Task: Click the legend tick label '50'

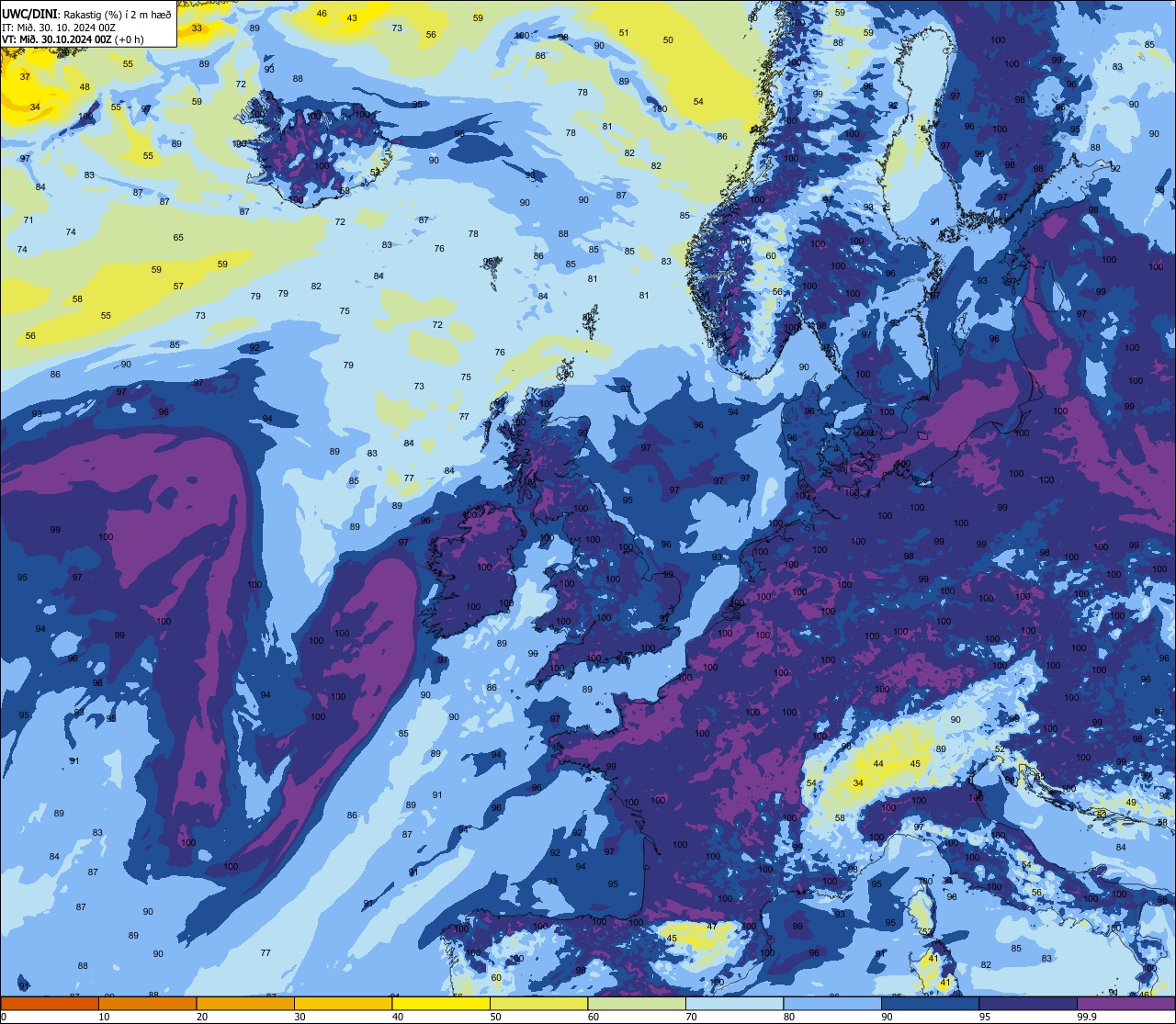Action: [x=495, y=1017]
